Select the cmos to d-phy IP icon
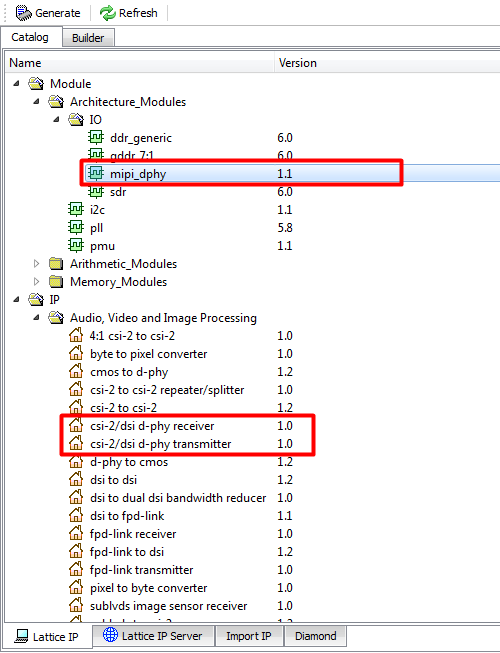 coord(76,371)
